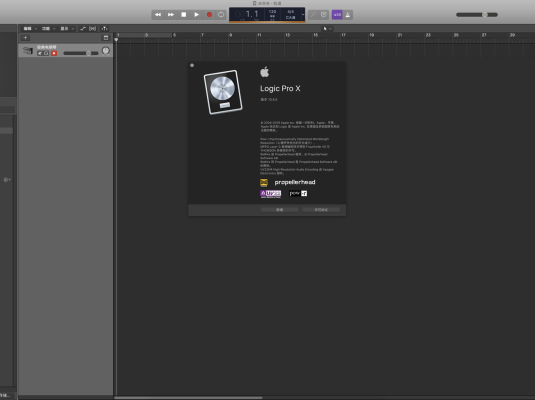Start playback with the play button
Viewport: 535px width, 400px height.
(x=197, y=15)
